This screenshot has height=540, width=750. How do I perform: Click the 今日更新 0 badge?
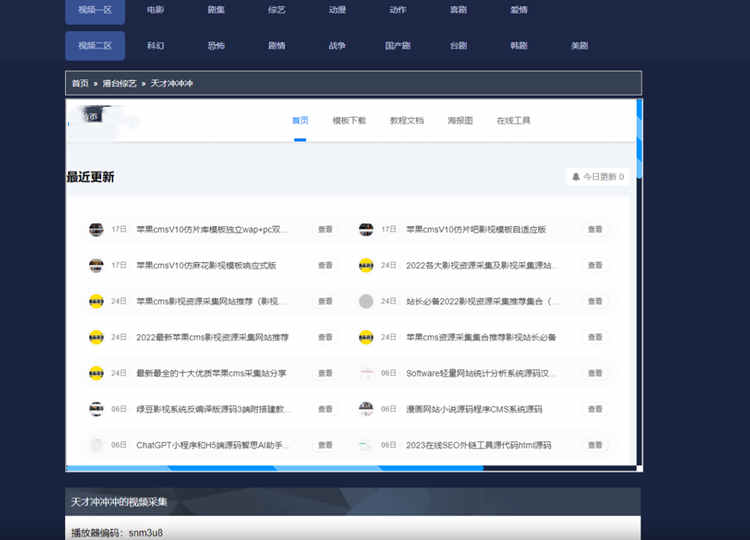(x=598, y=177)
